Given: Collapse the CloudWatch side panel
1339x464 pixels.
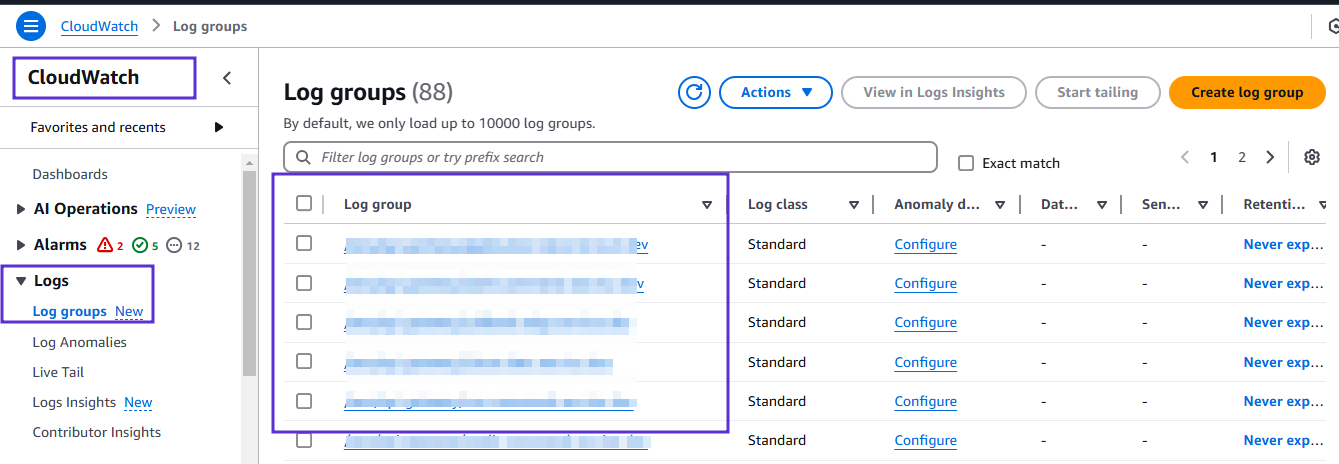Looking at the screenshot, I should coord(227,78).
